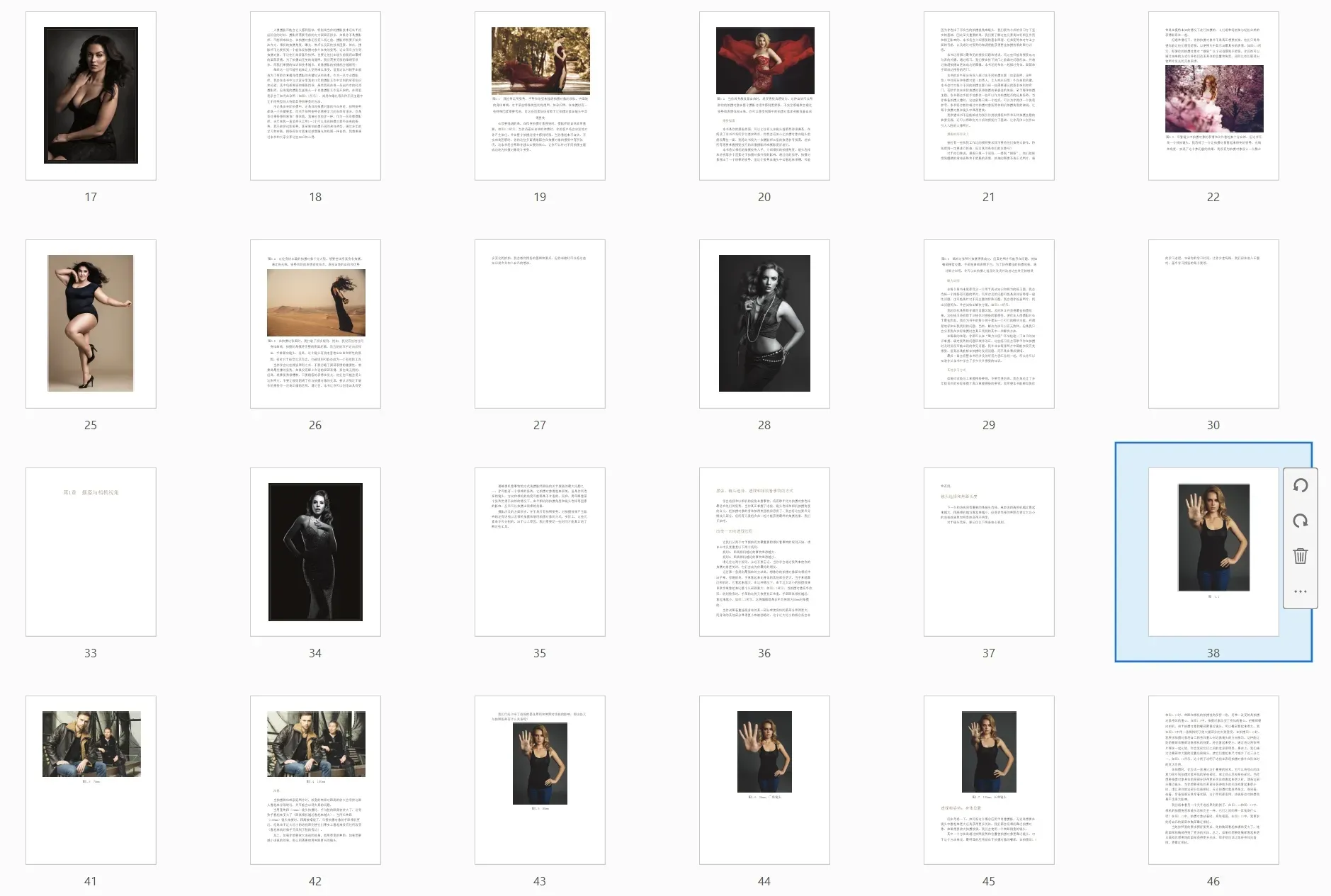Screen dimensions: 1331x896
Task: Select page 17 portrait thumbnail
Action: 91,96
